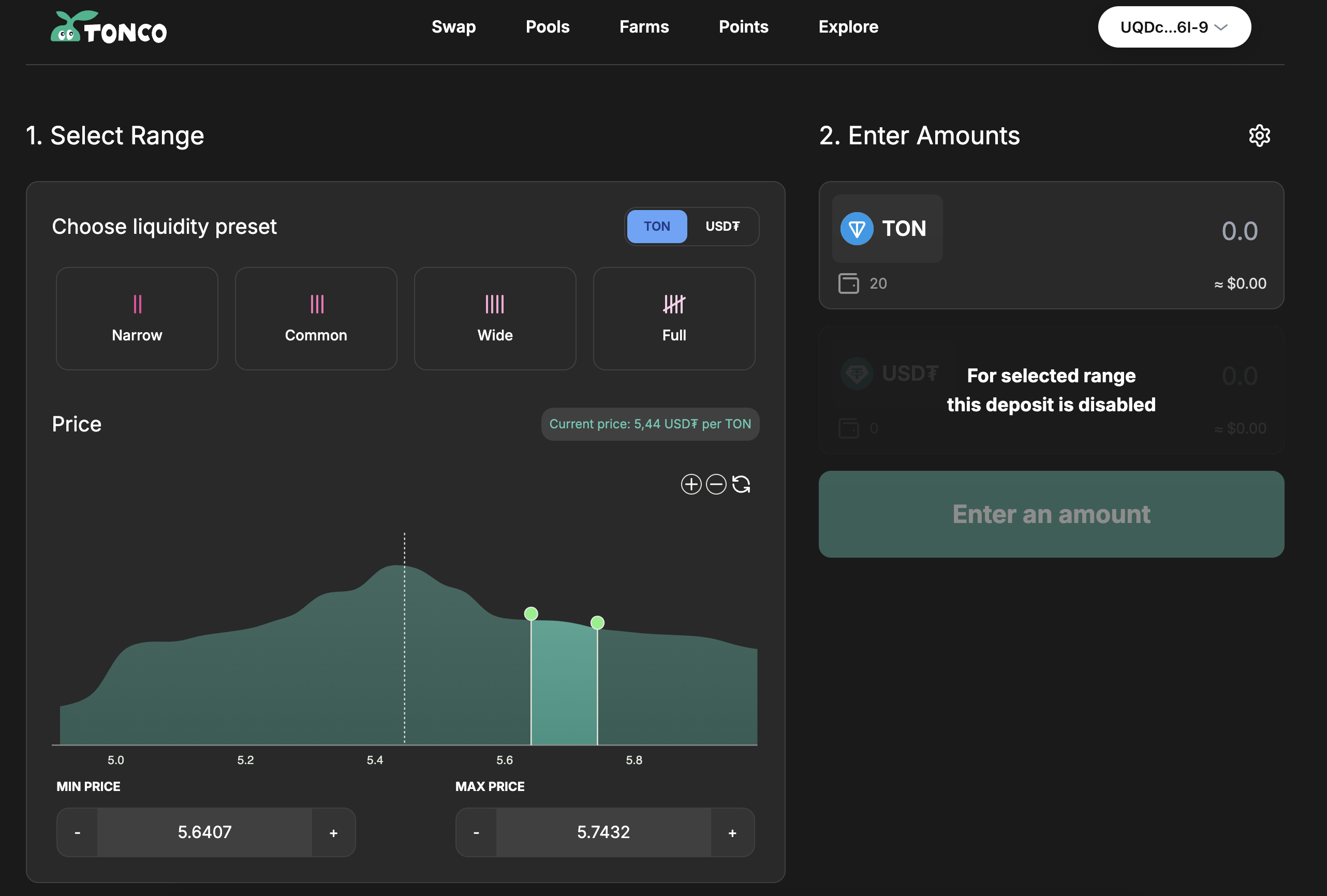Image resolution: width=1327 pixels, height=896 pixels.
Task: Reset the chart zoom with refresh icon
Action: pos(741,485)
